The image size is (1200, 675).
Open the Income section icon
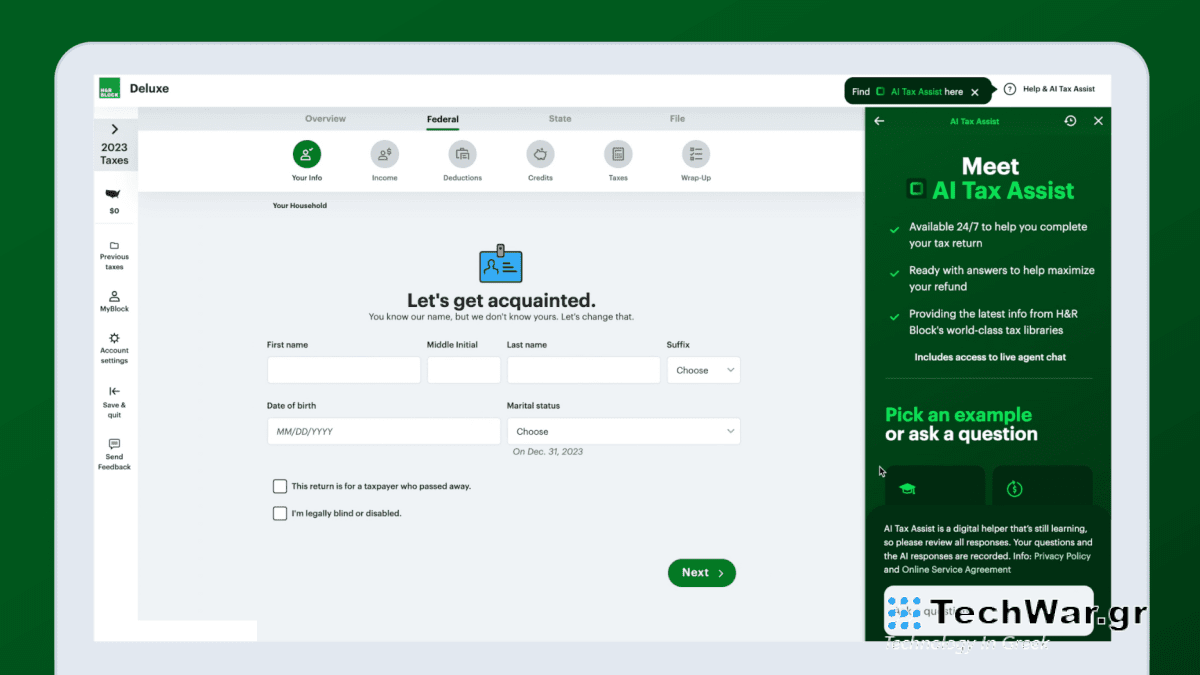[x=384, y=154]
